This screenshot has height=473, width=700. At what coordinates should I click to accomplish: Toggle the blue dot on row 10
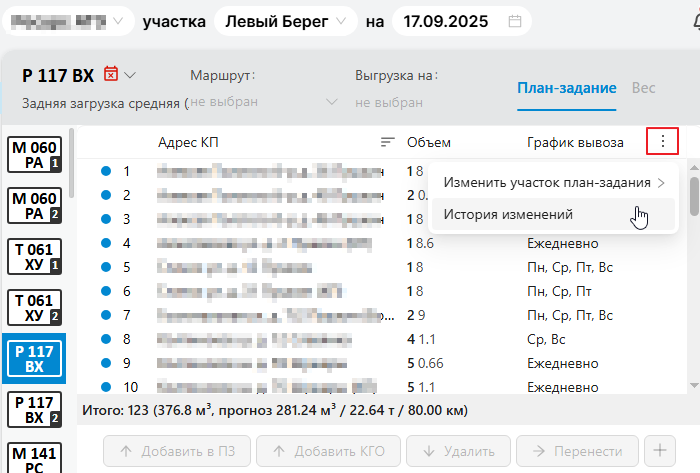105,387
